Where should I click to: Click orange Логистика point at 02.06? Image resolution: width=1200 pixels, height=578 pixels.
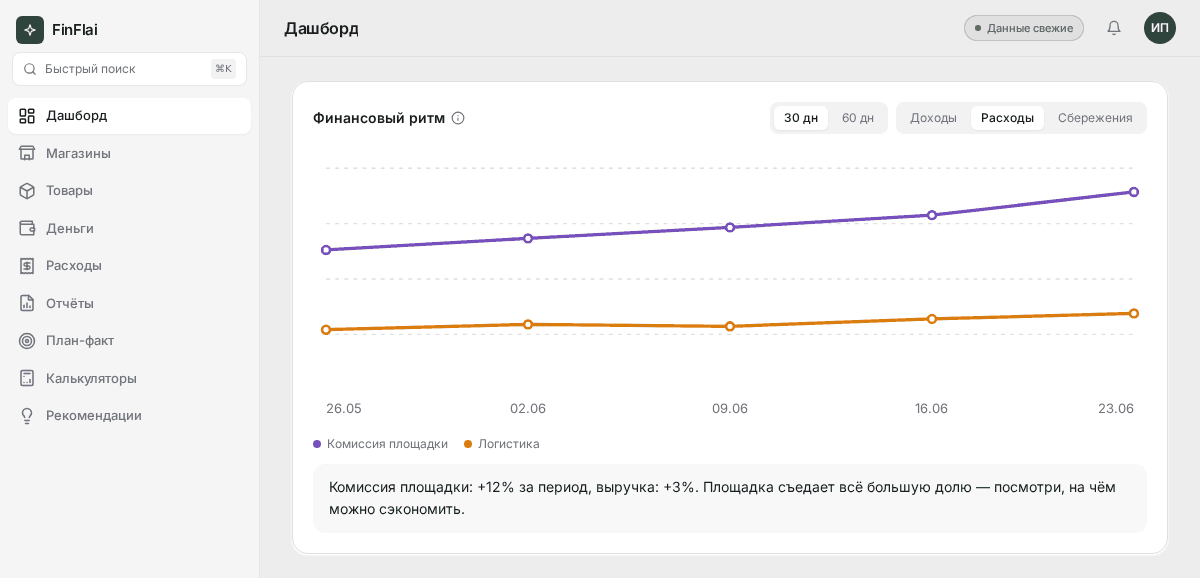(528, 324)
